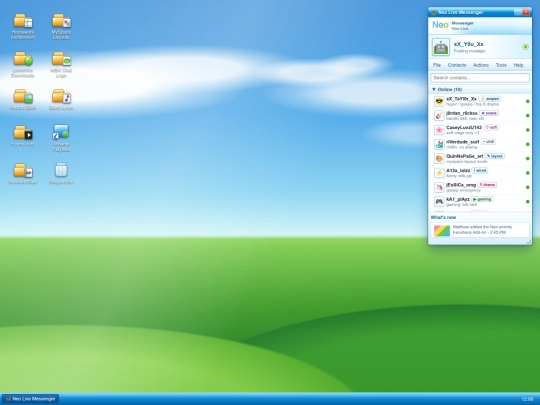Open the File menu
Viewport: 540px width, 405px height.
point(437,65)
